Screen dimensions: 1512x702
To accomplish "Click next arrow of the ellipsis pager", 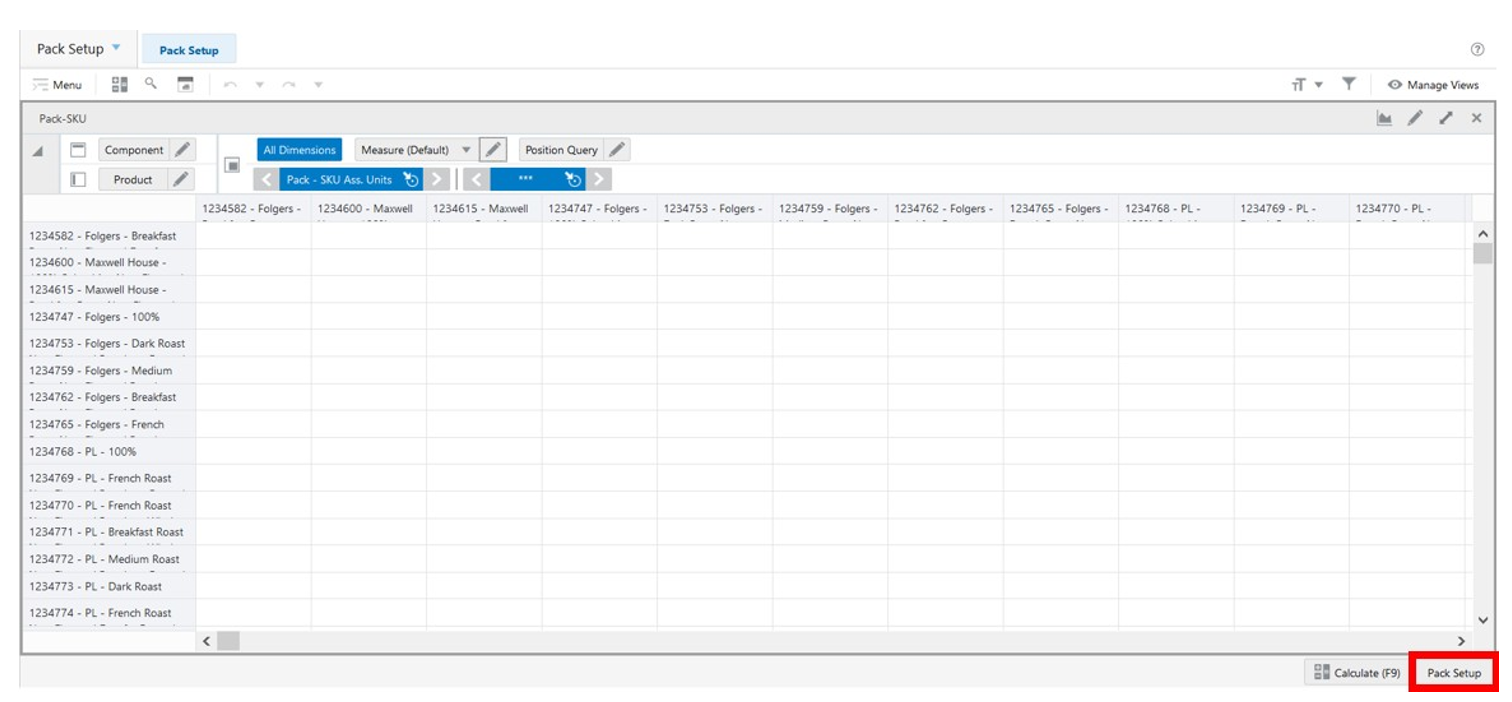I will pos(598,180).
